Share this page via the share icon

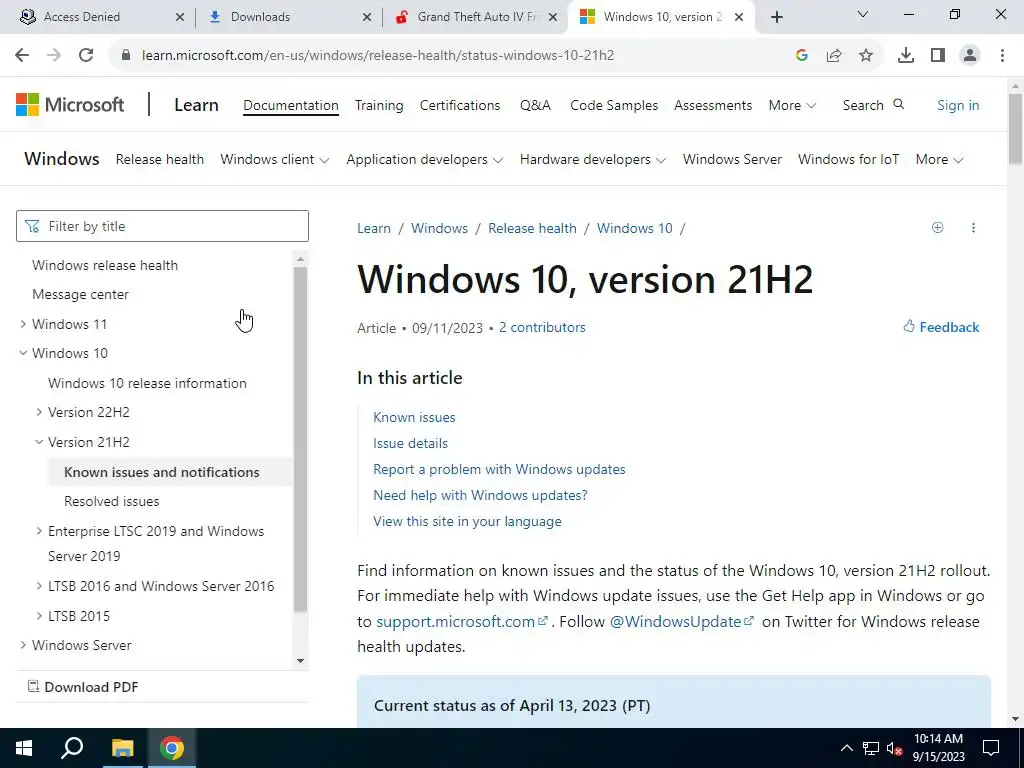coord(834,56)
